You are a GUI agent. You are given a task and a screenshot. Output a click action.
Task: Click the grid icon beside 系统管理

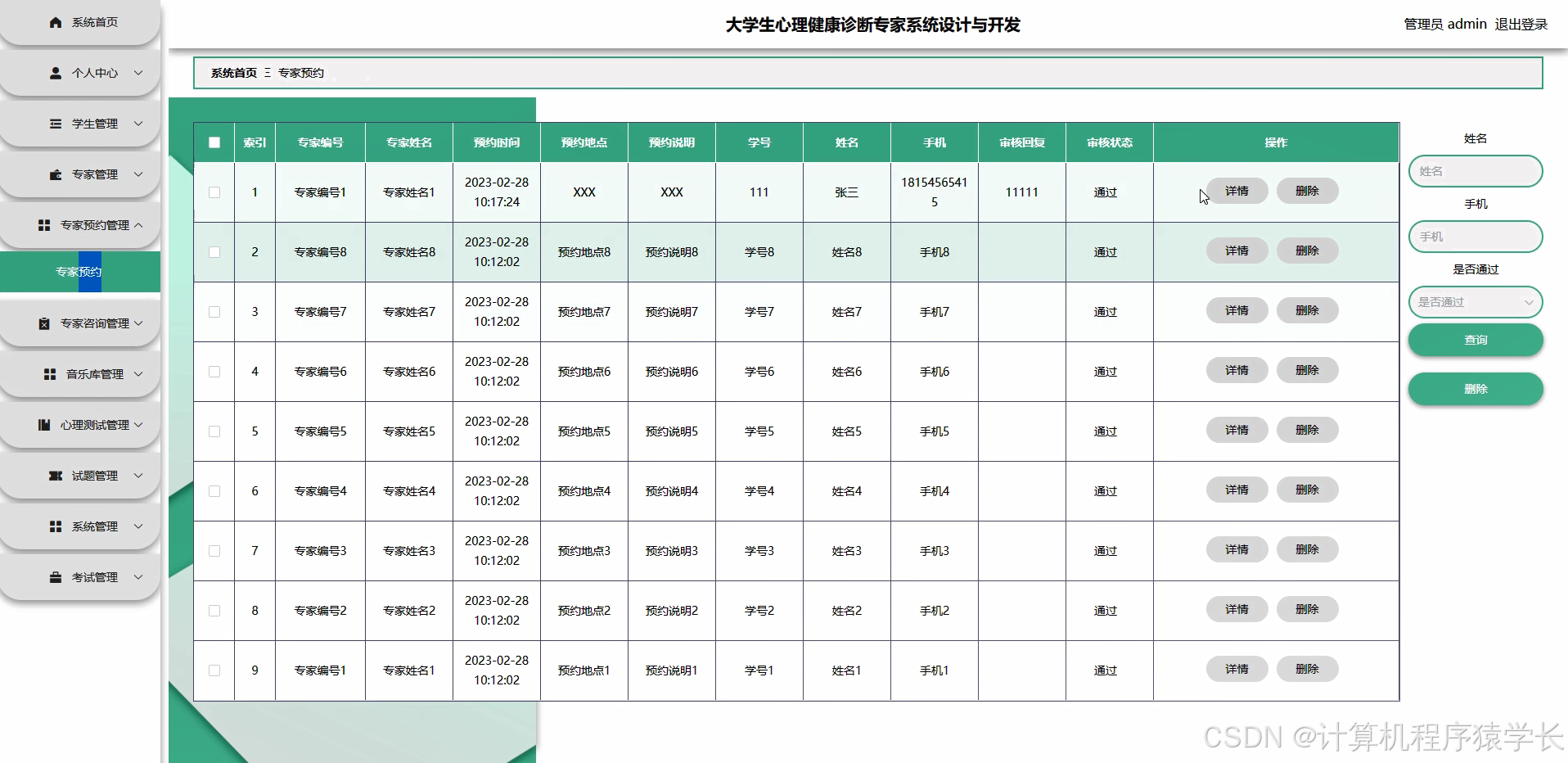point(56,526)
